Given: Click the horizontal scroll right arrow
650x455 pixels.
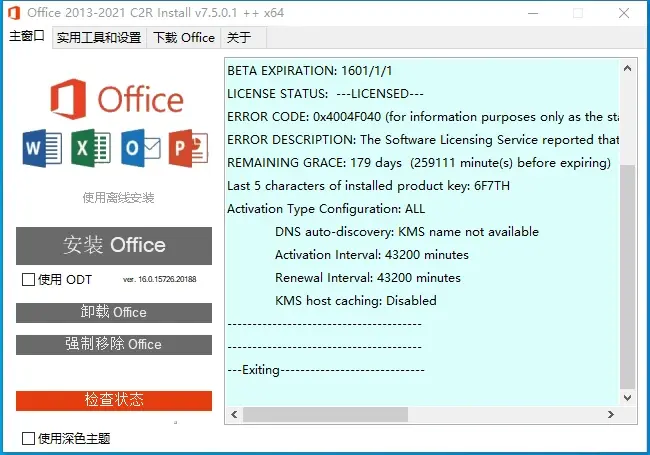Looking at the screenshot, I should pos(611,414).
